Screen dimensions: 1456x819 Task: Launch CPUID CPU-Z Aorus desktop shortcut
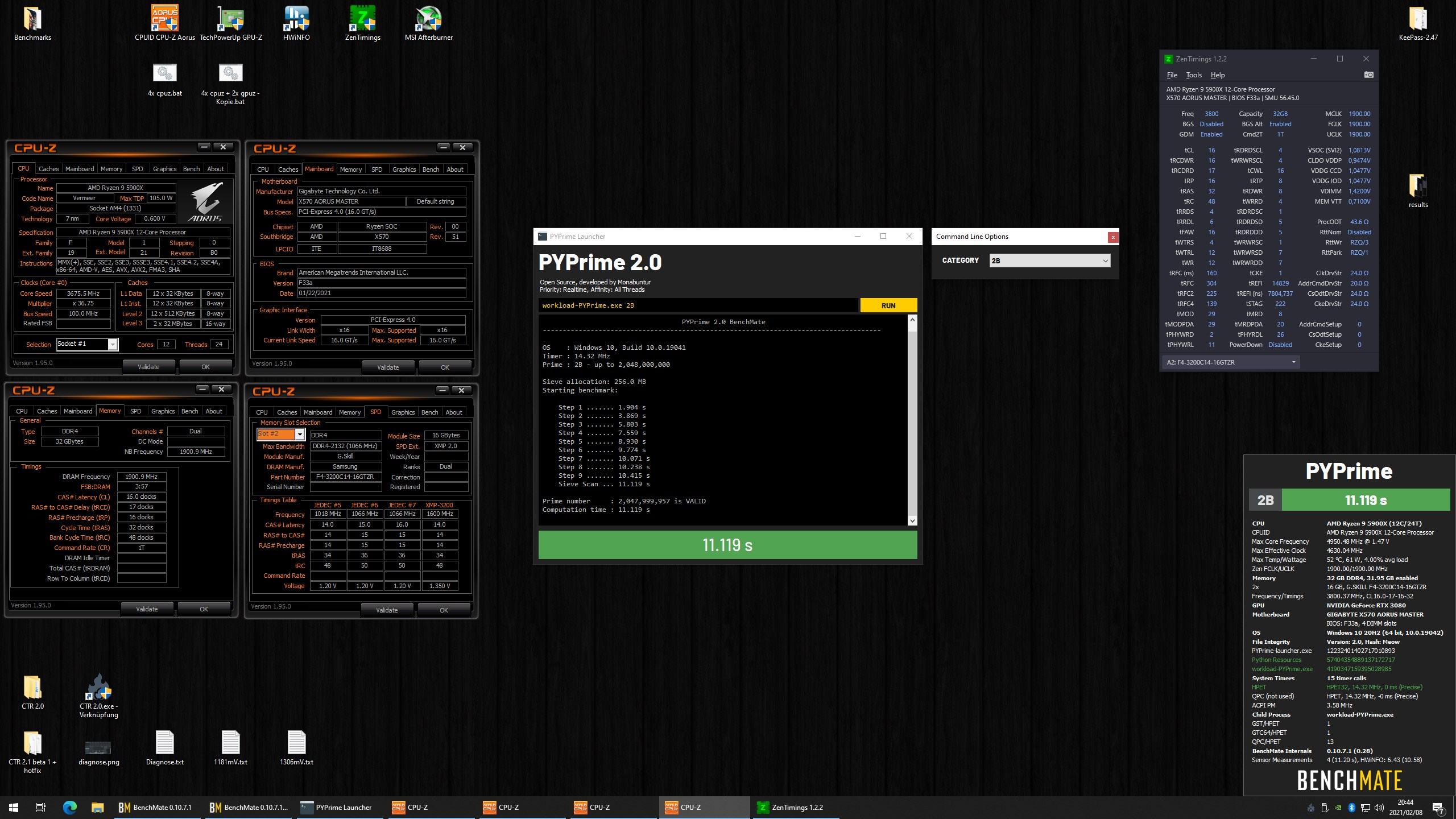coord(165,24)
